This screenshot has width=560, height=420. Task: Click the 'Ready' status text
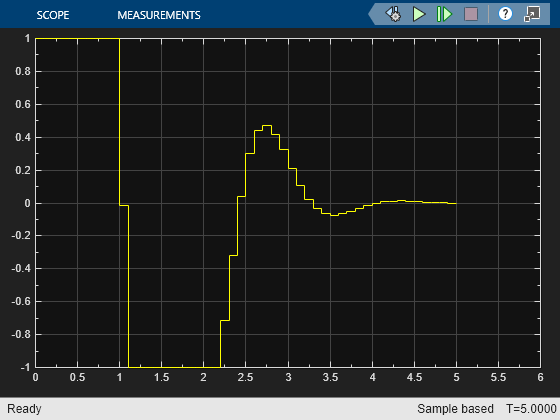24,409
